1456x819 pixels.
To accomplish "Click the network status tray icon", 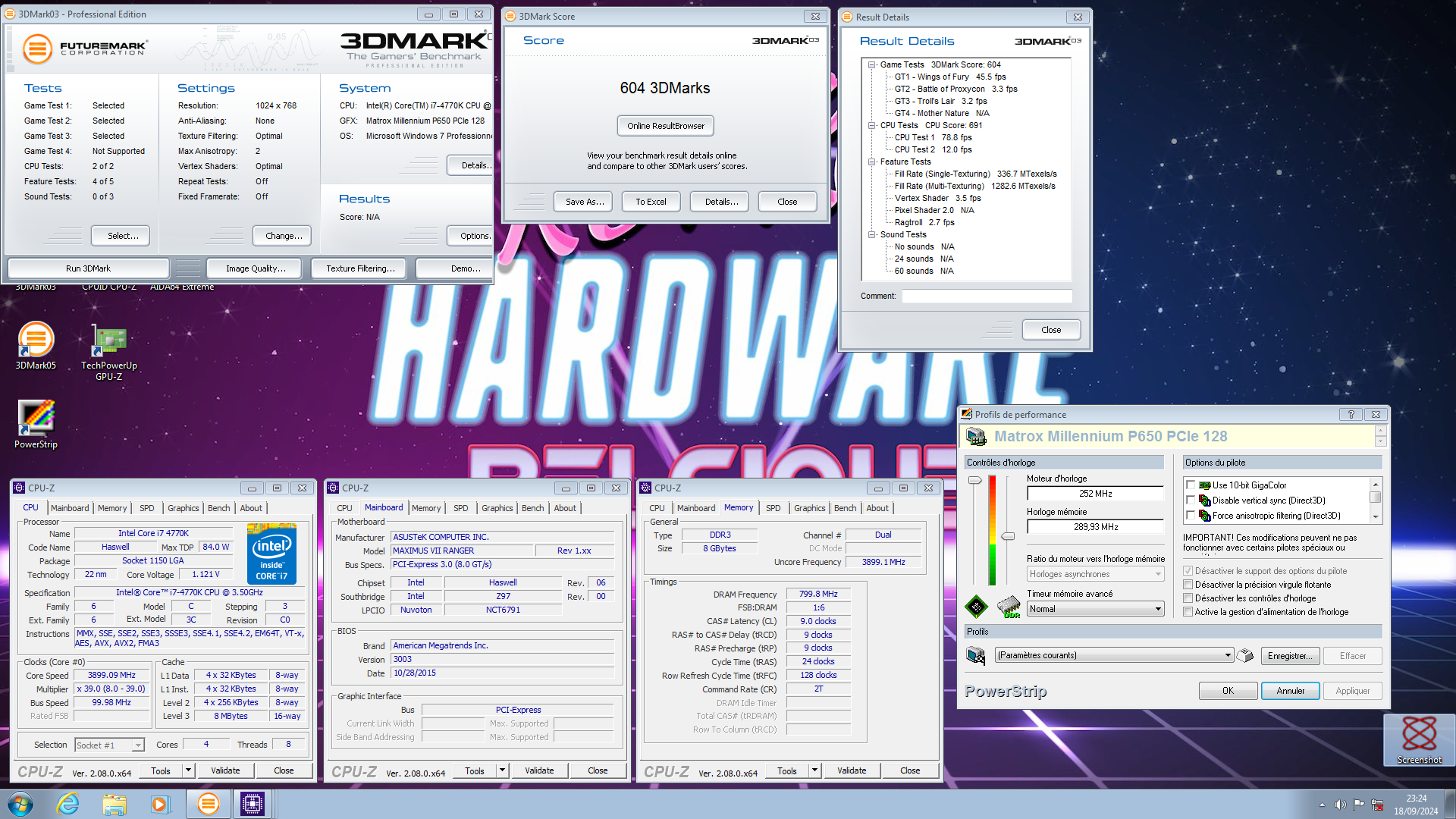I will click(x=1377, y=805).
